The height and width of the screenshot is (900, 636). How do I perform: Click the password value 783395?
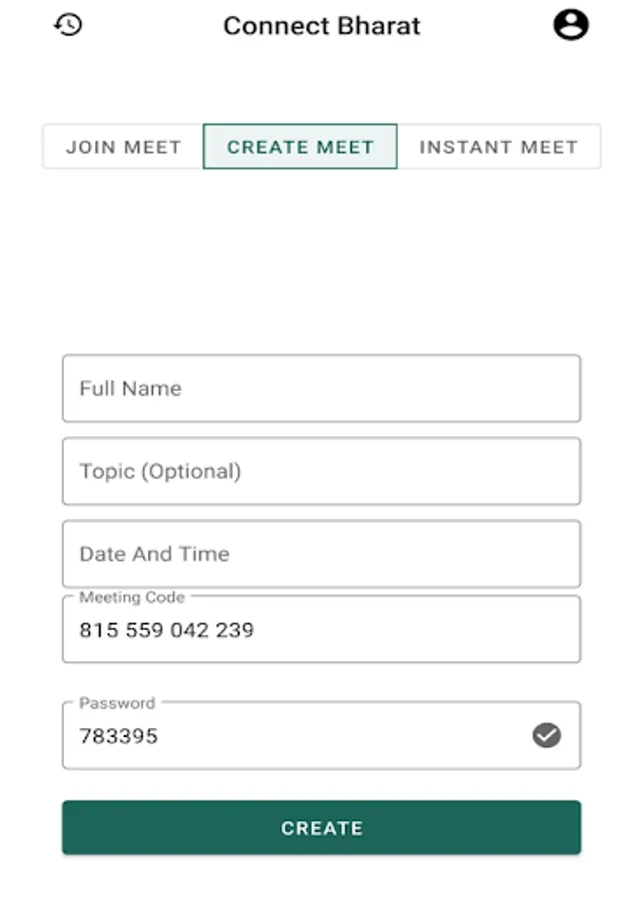coord(118,736)
